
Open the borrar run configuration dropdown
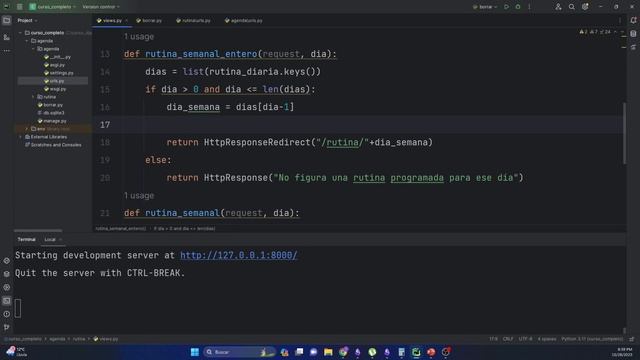(x=485, y=7)
